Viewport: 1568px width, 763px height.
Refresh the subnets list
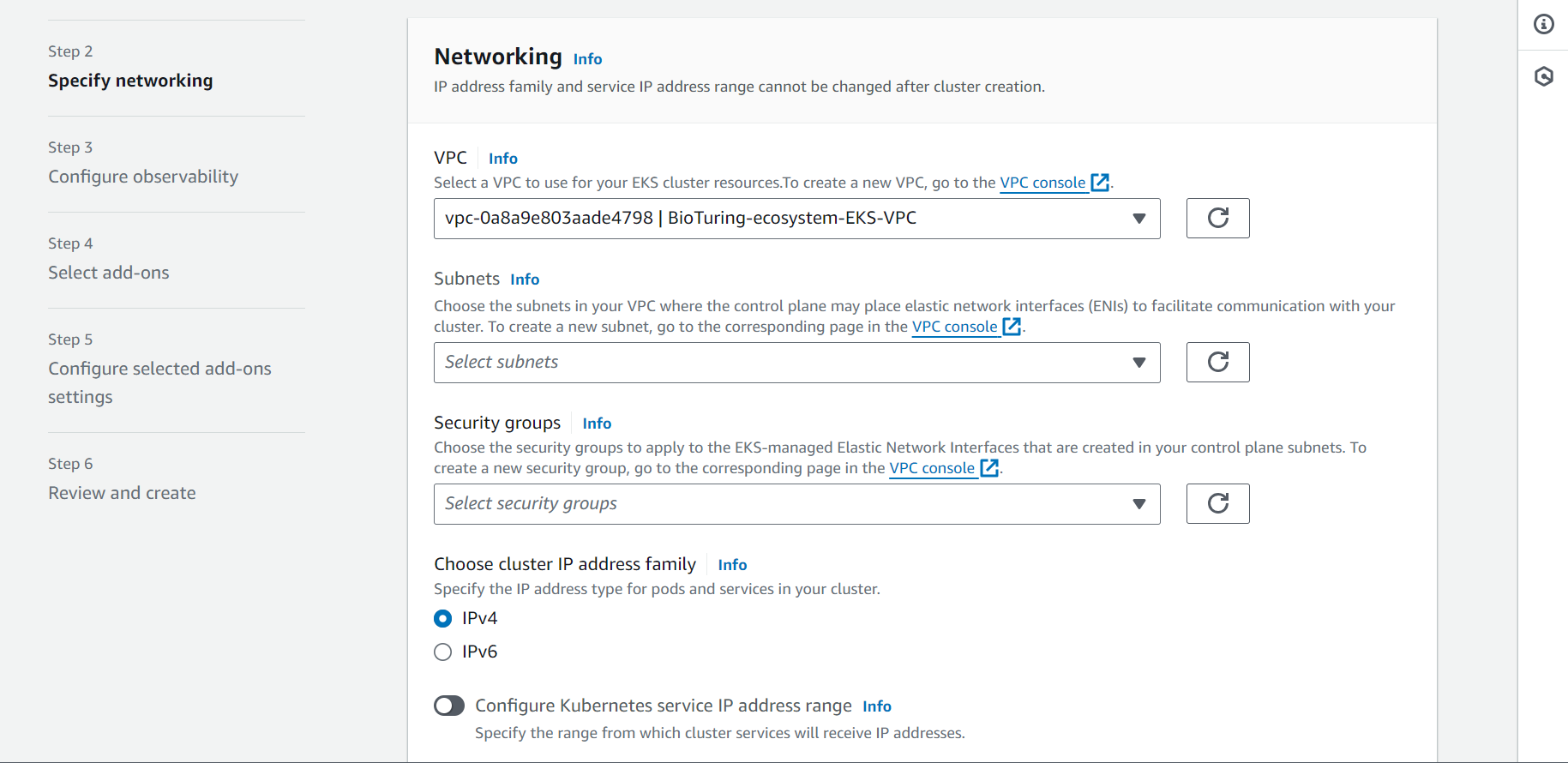coord(1217,362)
